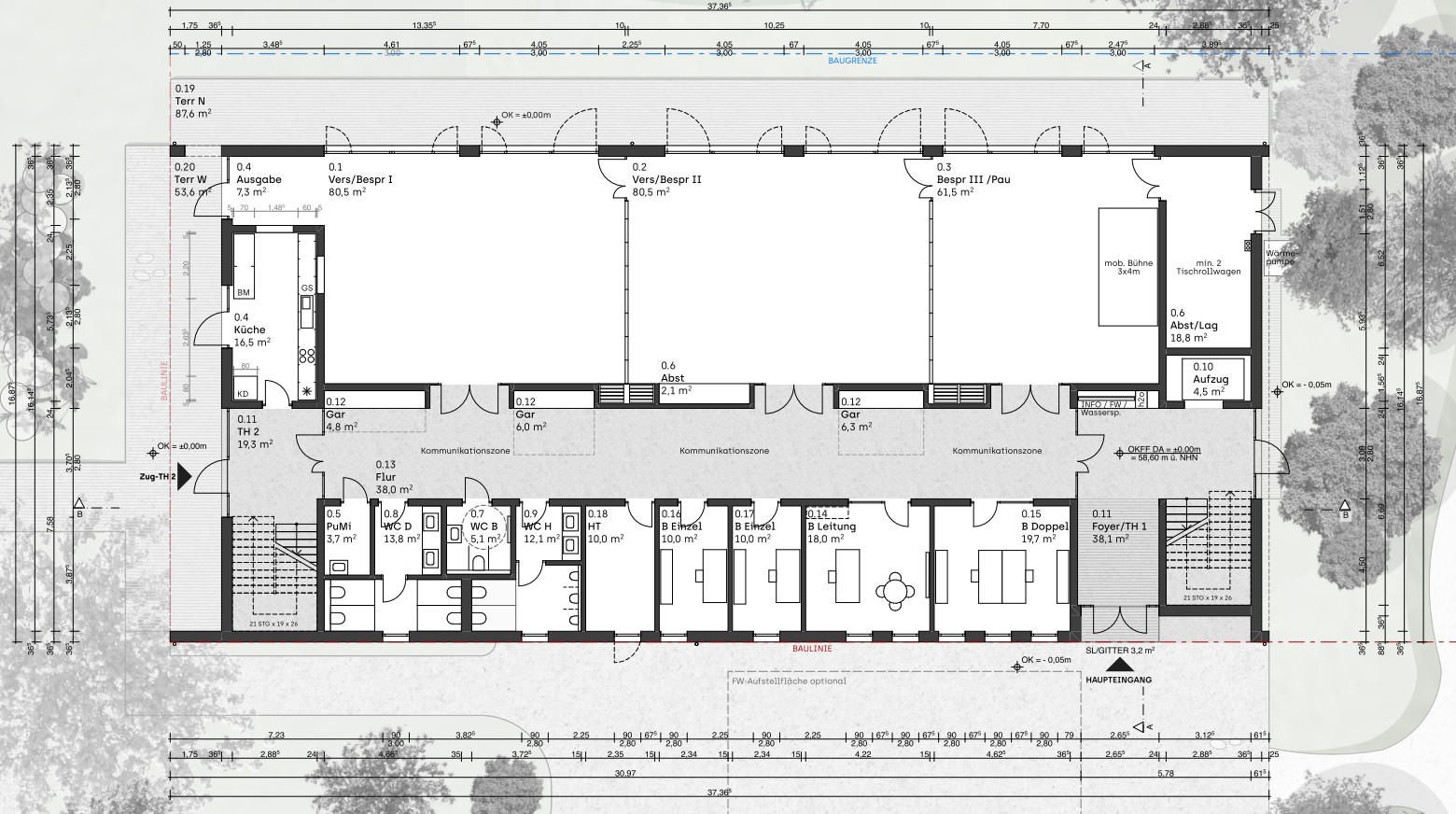Click the black Haupteingang entrance arrow
1456x814 pixels.
[x=1117, y=667]
